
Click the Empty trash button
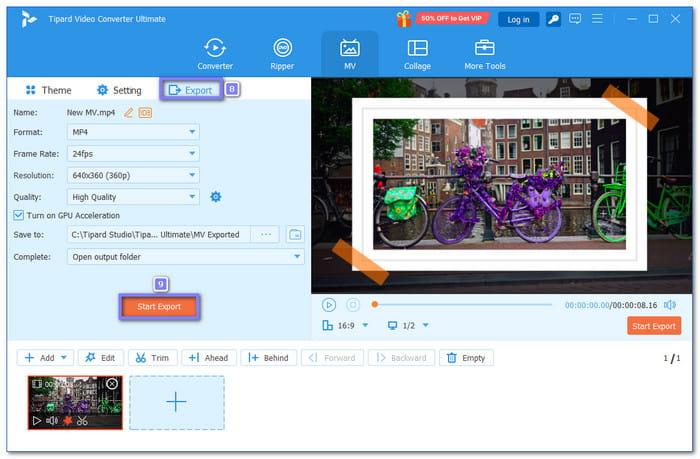[x=466, y=358]
